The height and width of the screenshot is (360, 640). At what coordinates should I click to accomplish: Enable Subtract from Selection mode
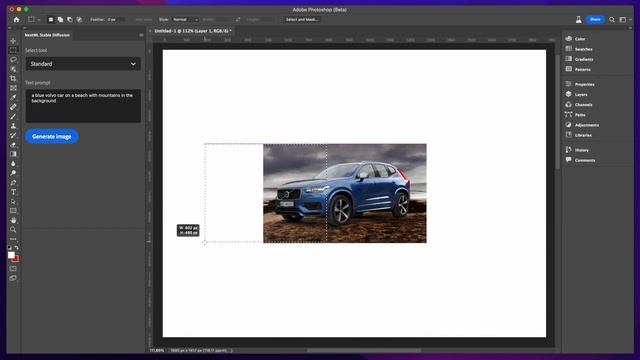(69, 19)
